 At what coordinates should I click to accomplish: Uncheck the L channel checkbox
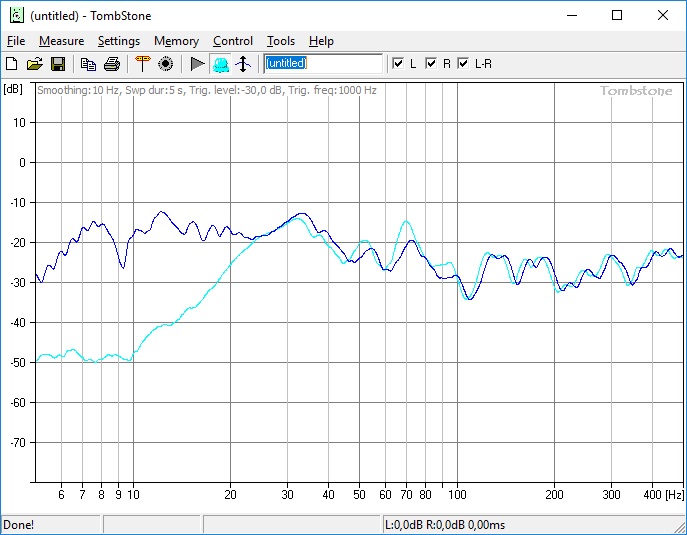398,64
